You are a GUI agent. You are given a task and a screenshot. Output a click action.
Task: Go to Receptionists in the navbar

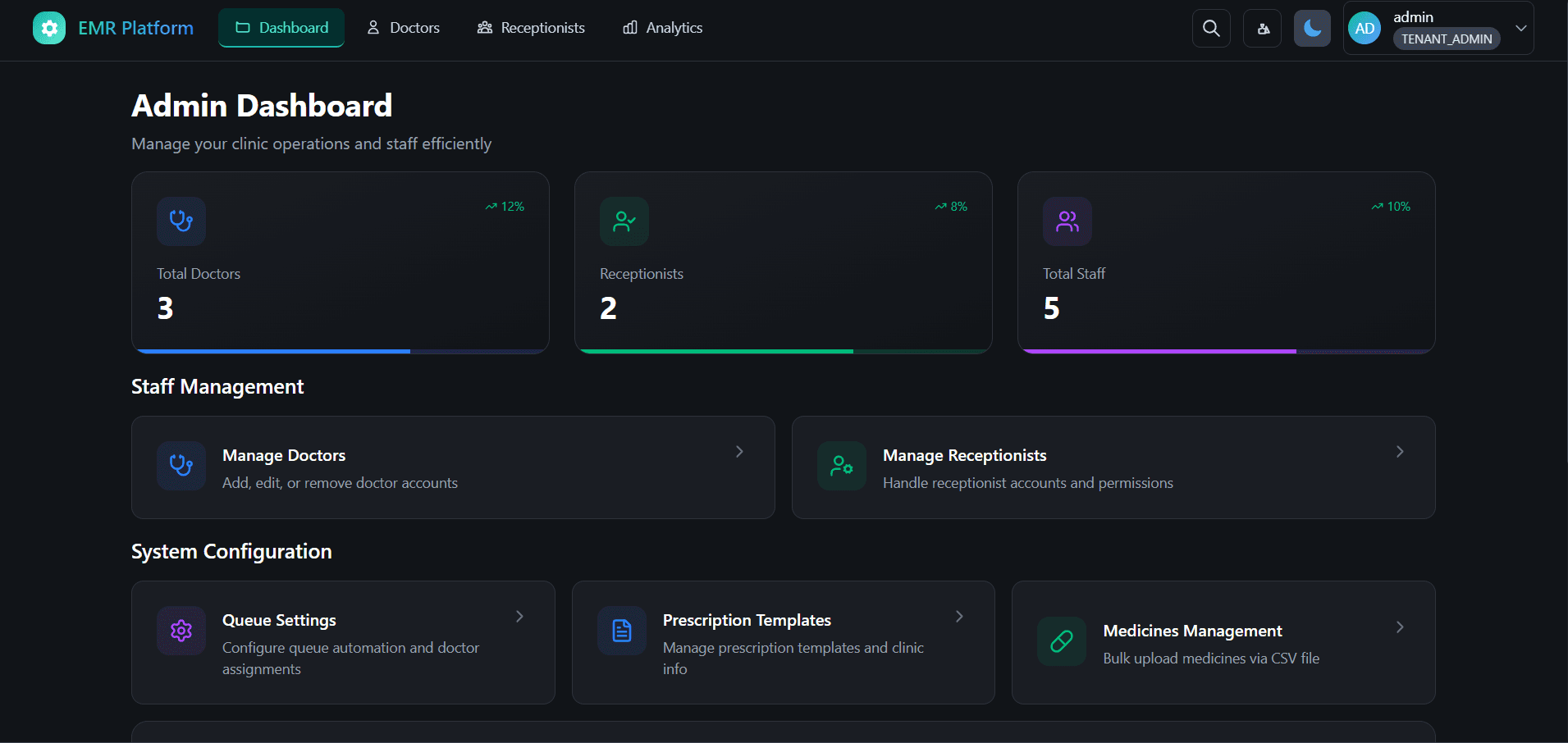[531, 28]
